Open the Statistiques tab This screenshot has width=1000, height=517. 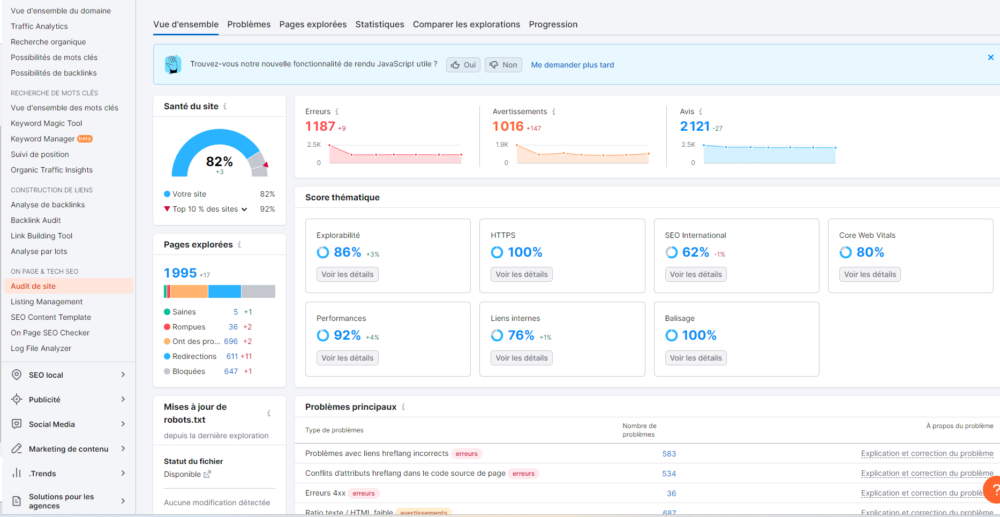pos(379,24)
